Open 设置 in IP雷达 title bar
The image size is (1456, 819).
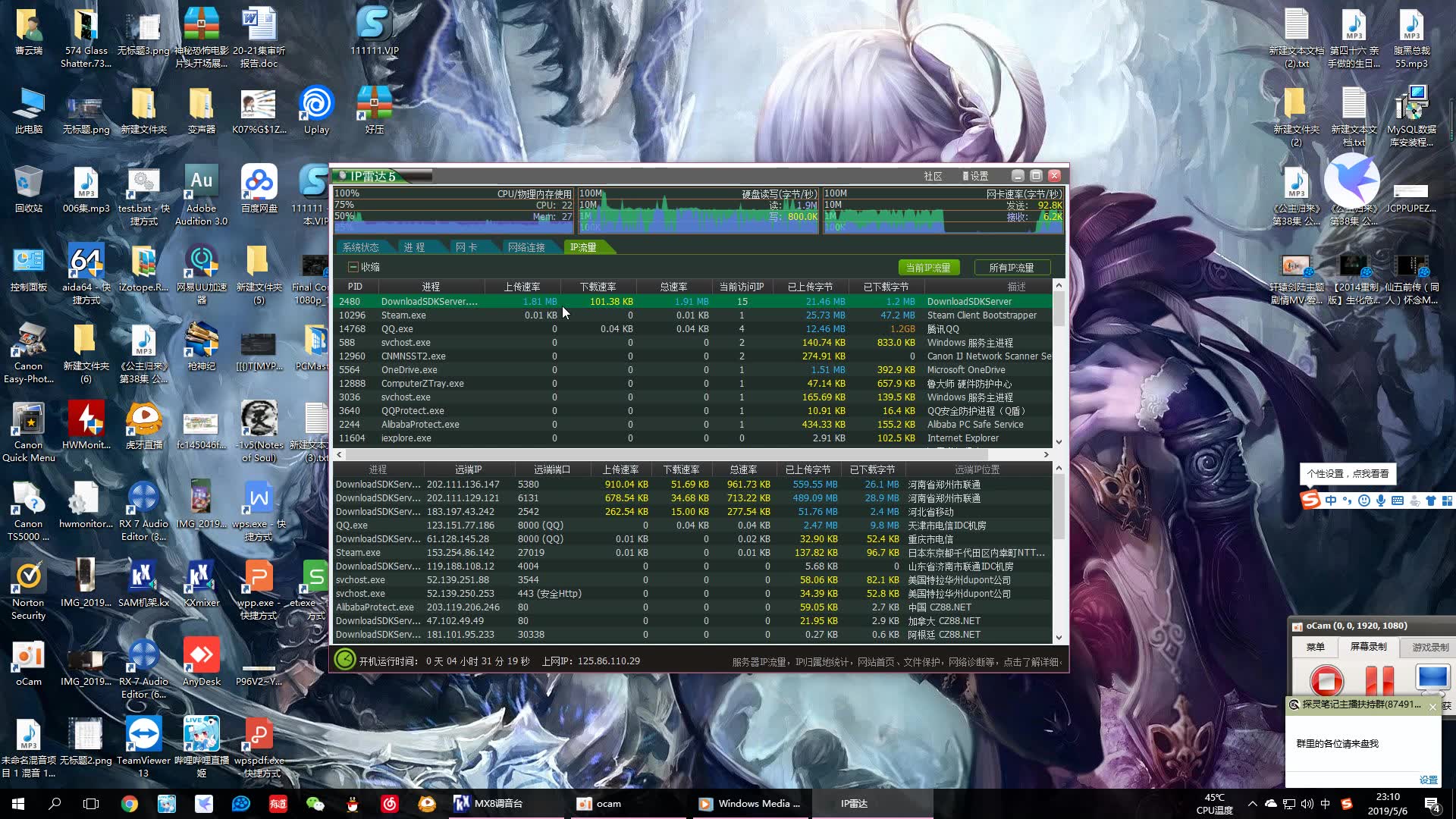click(975, 176)
